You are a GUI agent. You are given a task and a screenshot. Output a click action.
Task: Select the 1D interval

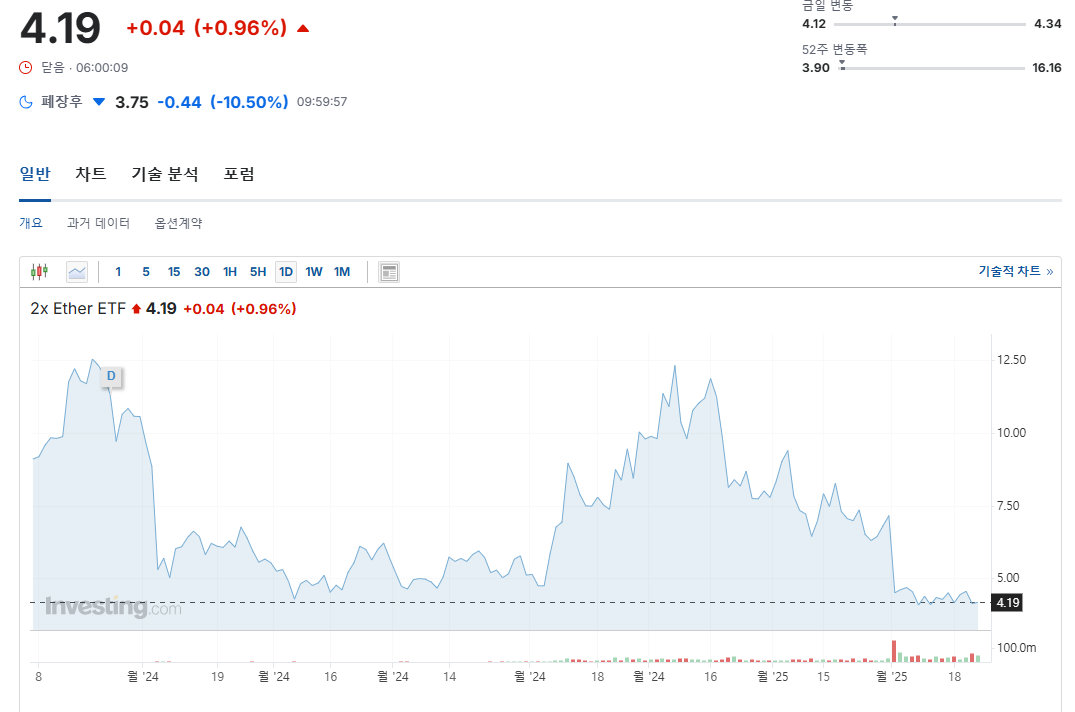click(286, 272)
